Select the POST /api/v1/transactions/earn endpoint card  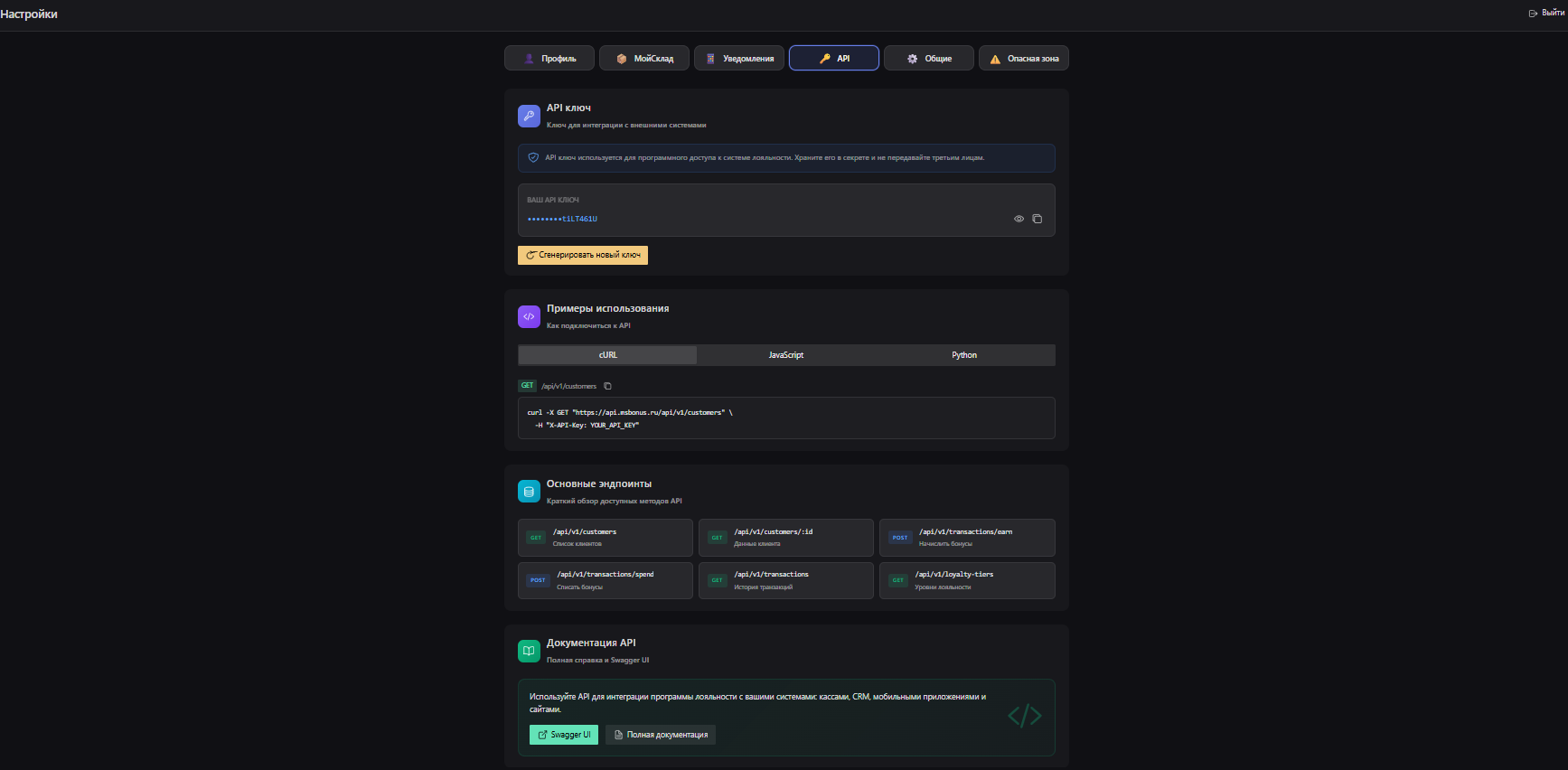[966, 538]
